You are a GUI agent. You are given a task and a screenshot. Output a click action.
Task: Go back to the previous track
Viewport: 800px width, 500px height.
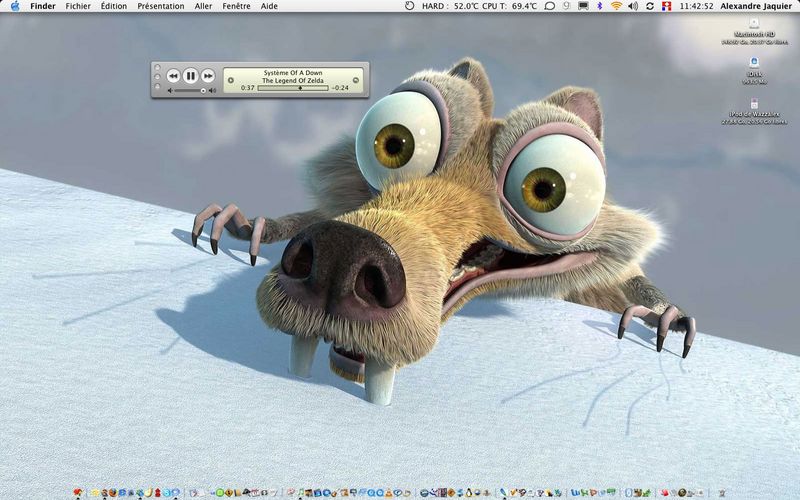pyautogui.click(x=173, y=75)
